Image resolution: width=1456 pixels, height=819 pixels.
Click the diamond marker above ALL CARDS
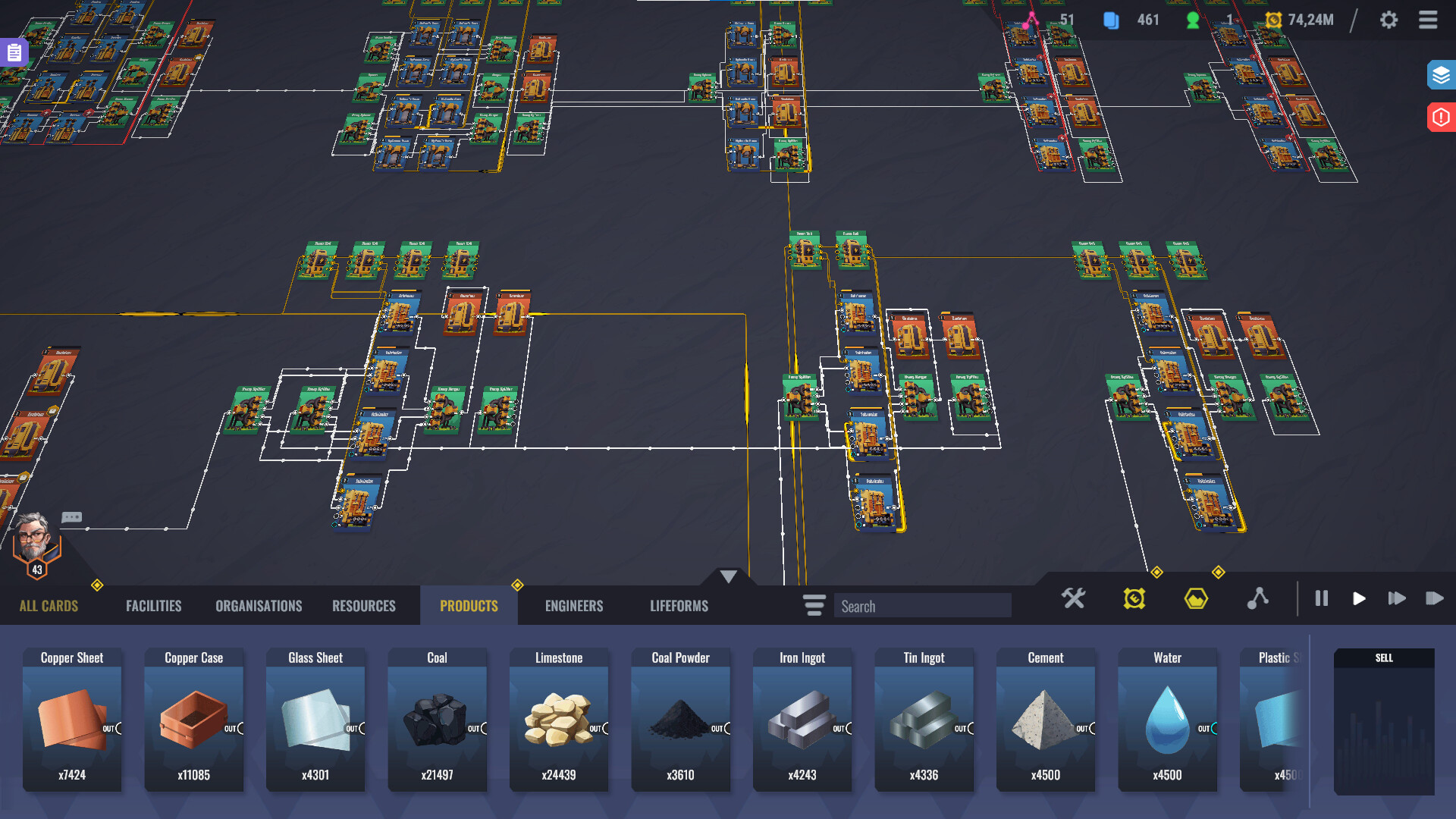97,585
